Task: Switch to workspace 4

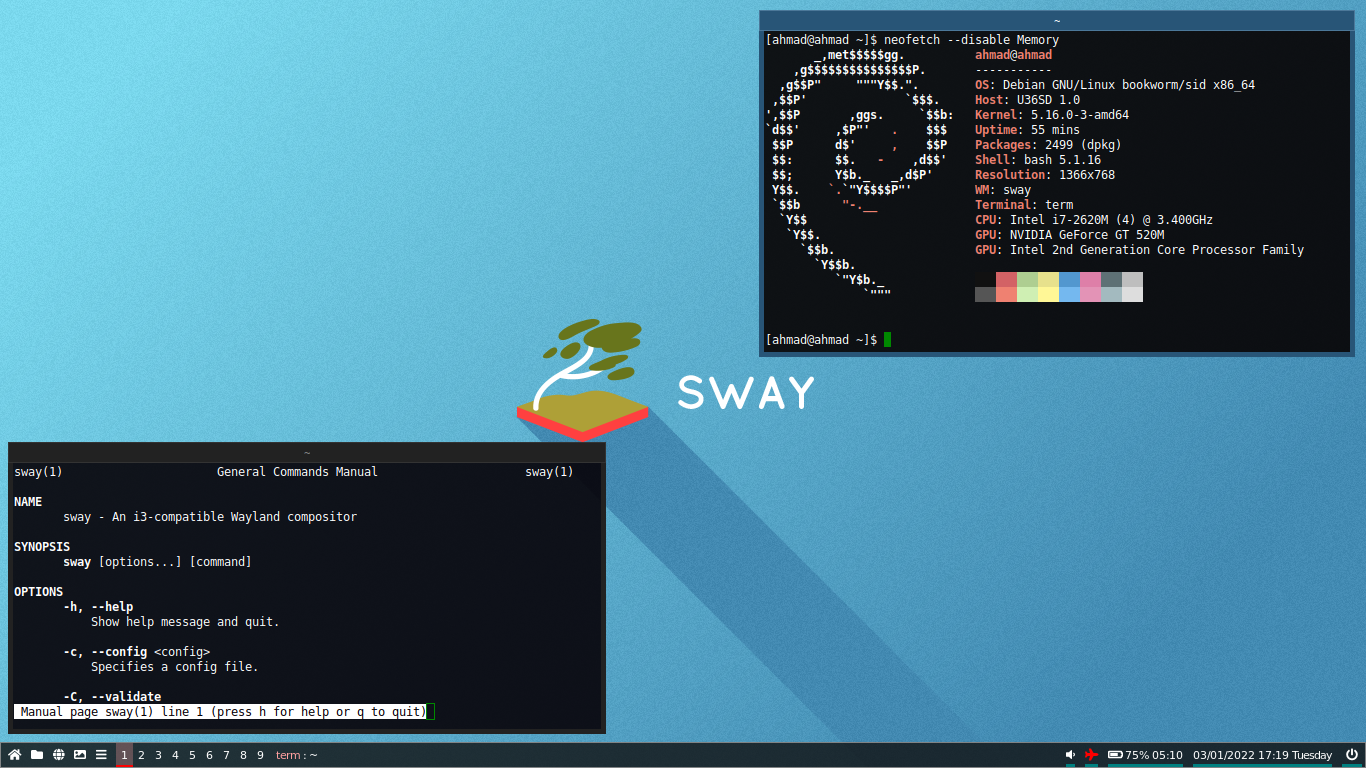Action: 175,755
